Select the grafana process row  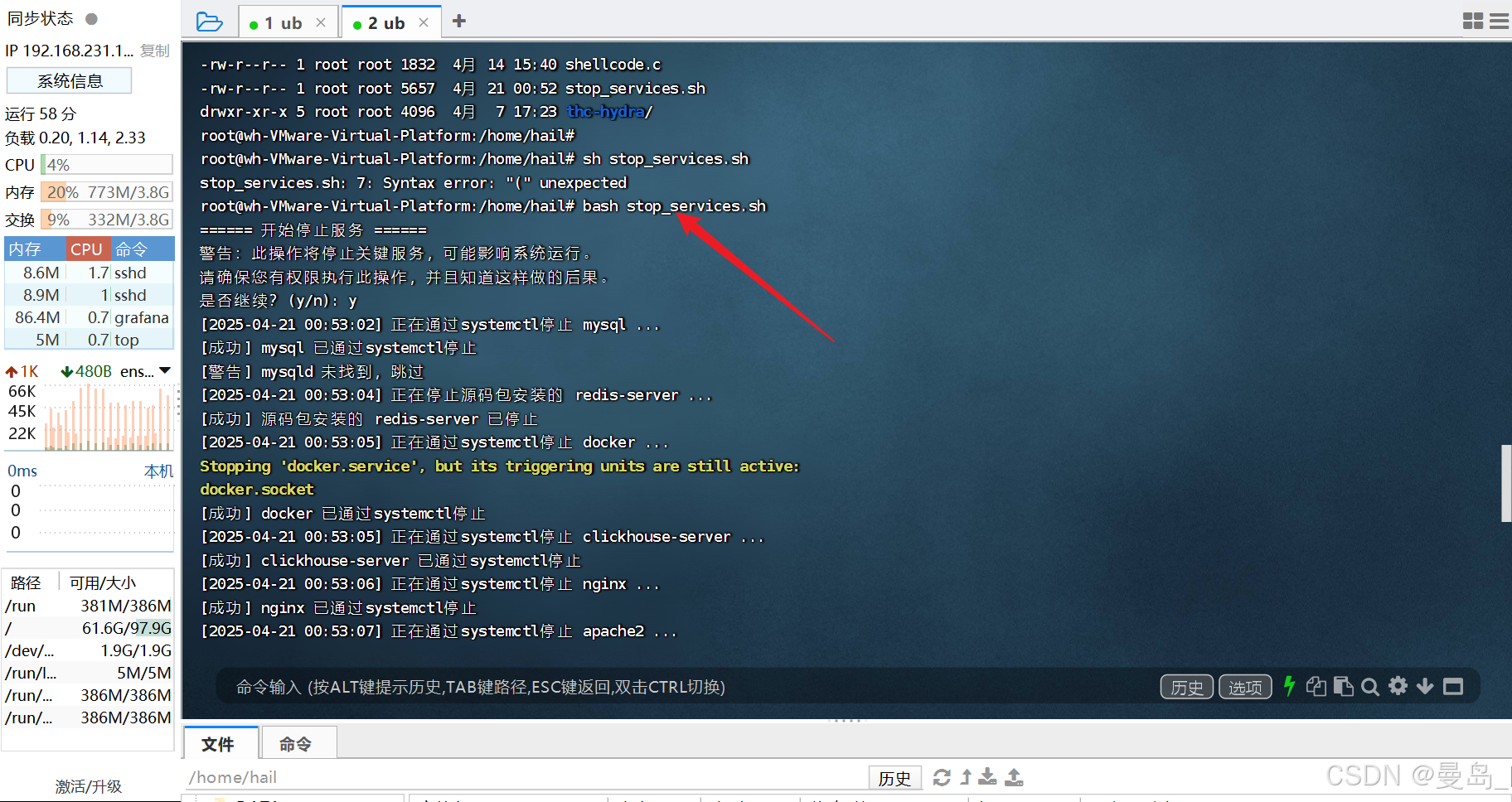click(90, 317)
